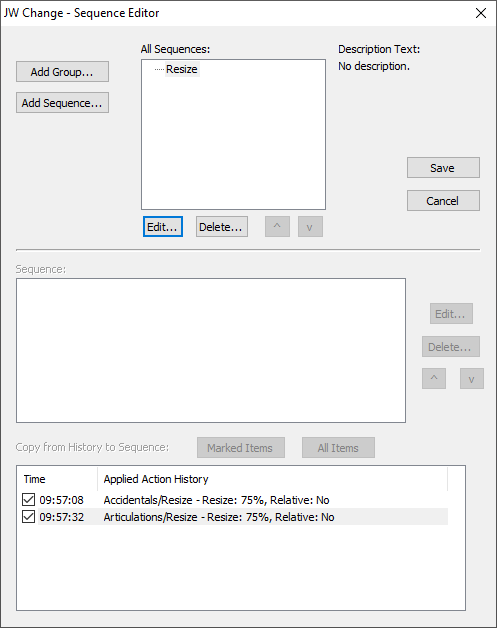Viewport: 497px width, 628px height.
Task: Cancel the Sequence Editor dialog
Action: pos(443,200)
